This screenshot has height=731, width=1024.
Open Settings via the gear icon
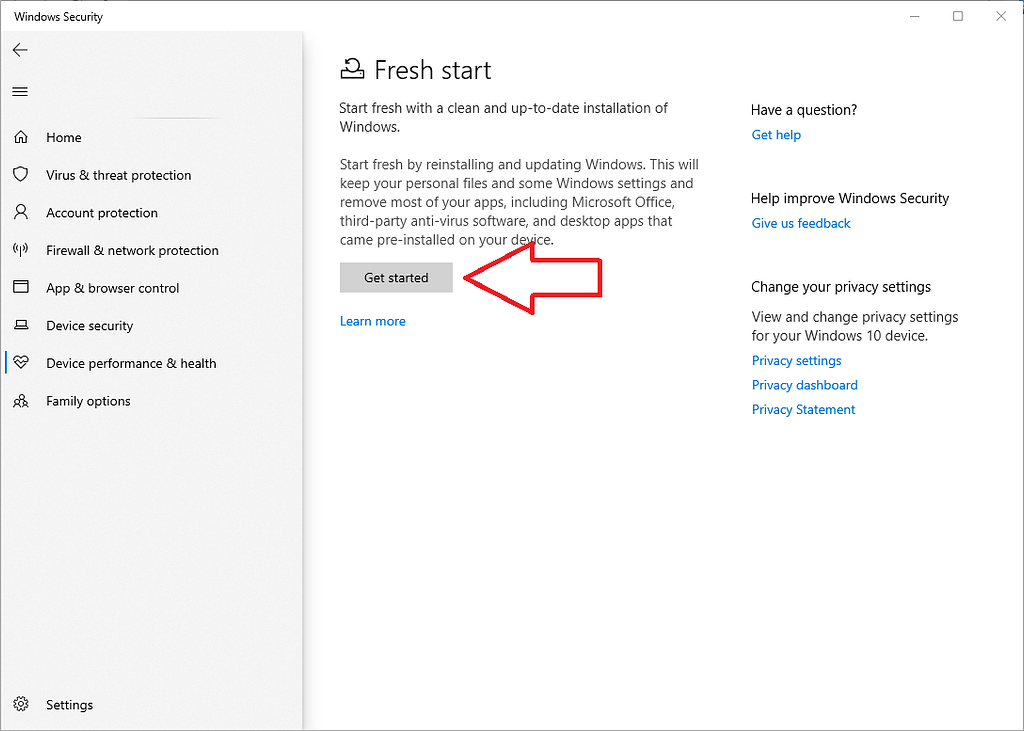(21, 704)
